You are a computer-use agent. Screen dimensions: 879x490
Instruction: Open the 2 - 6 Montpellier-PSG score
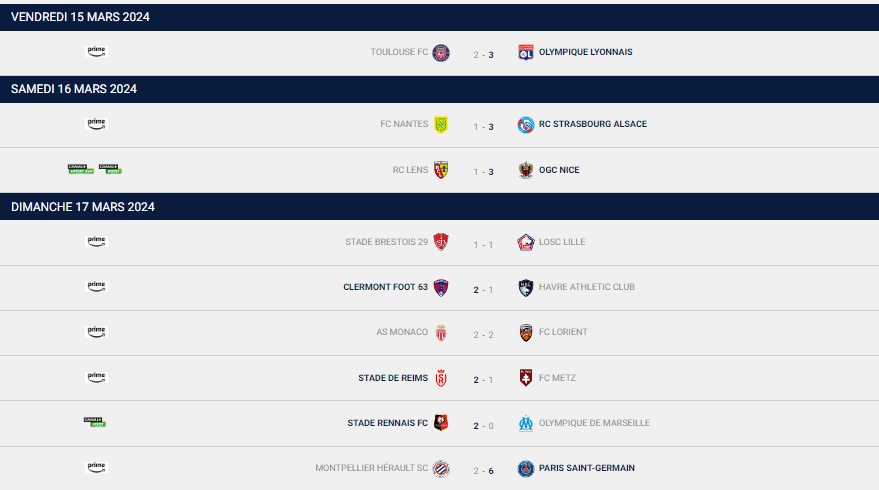pyautogui.click(x=483, y=471)
